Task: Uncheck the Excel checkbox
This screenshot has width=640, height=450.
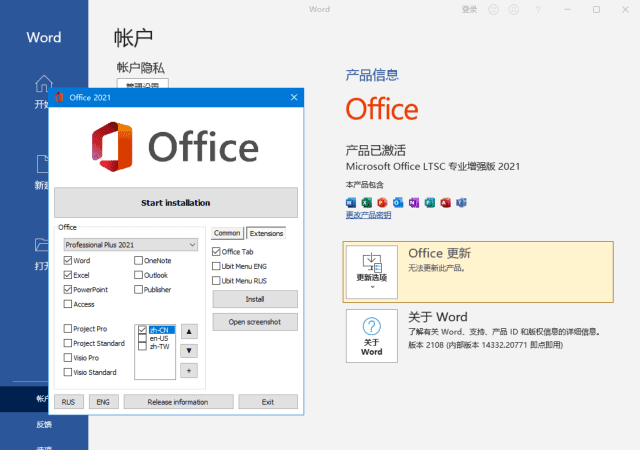Action: [x=68, y=275]
